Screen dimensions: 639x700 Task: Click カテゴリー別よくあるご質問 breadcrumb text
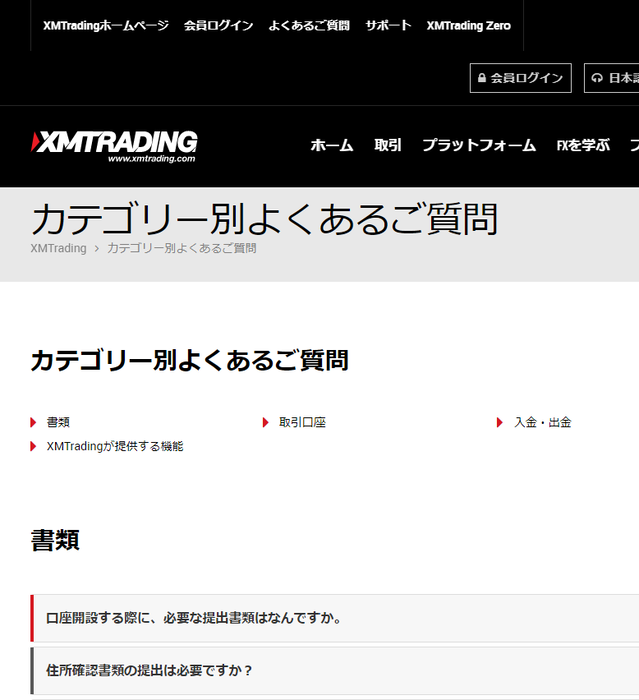(182, 248)
